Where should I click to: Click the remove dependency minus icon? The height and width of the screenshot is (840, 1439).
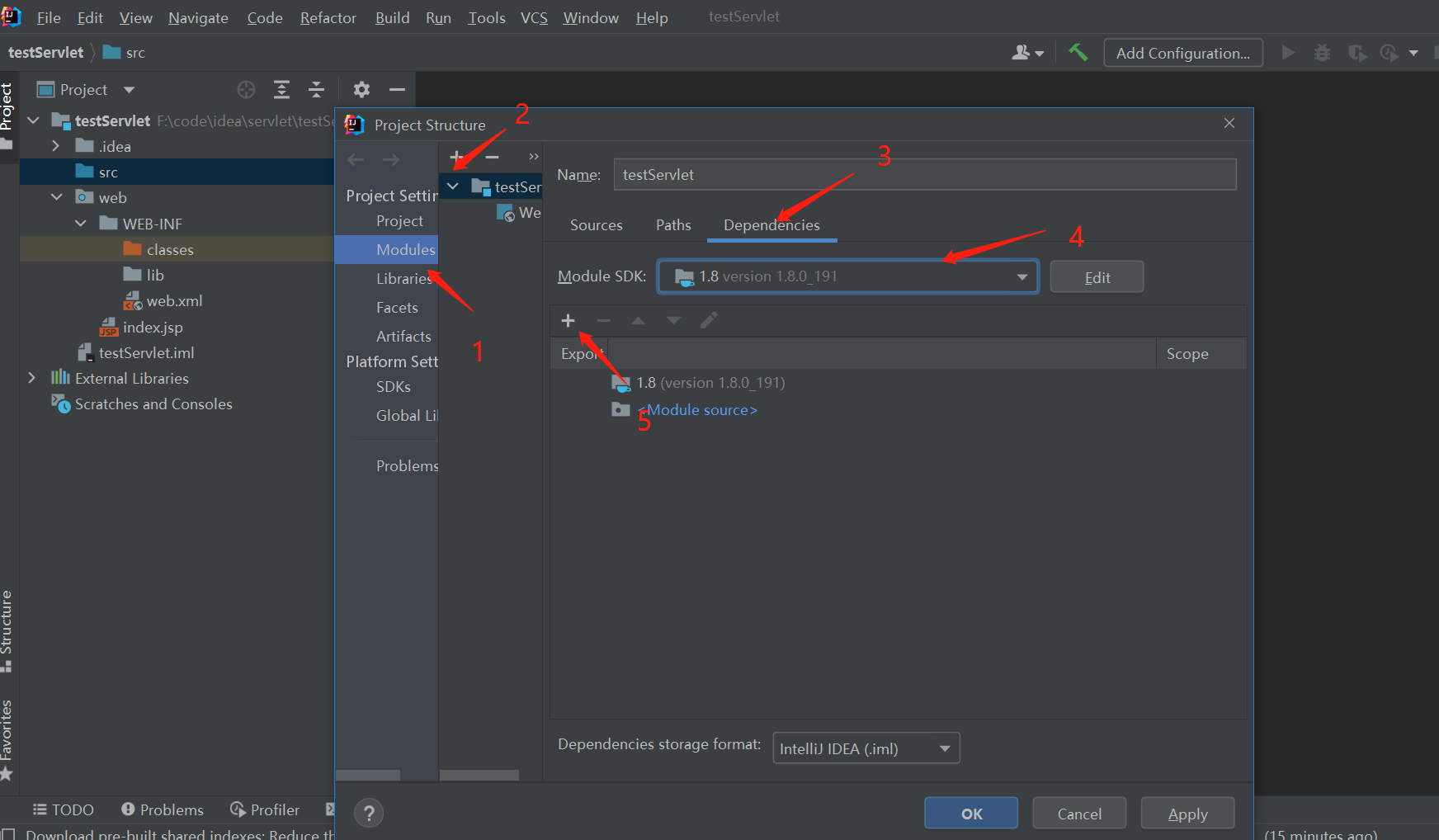coord(603,320)
